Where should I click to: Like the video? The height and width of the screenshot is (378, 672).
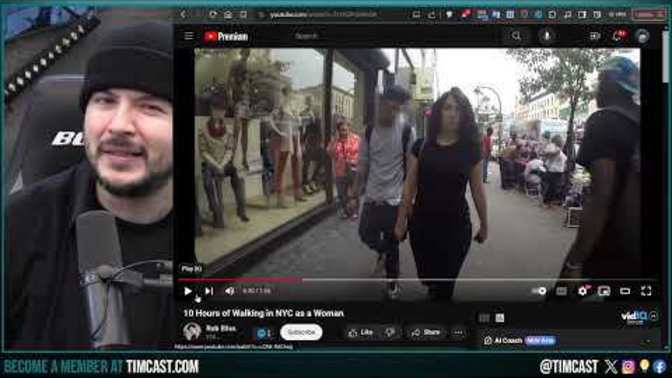(360, 333)
